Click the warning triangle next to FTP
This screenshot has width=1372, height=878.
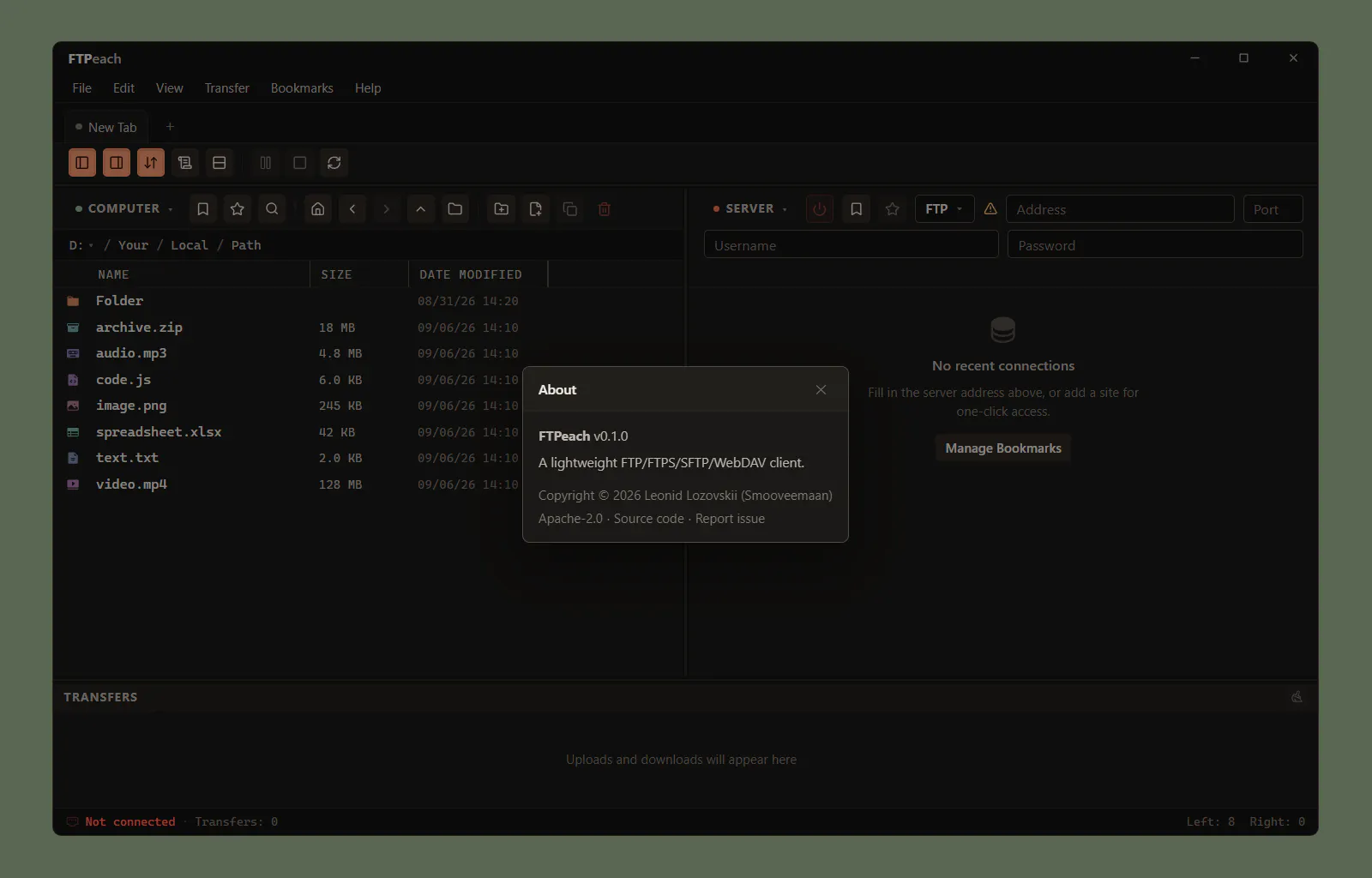[990, 209]
